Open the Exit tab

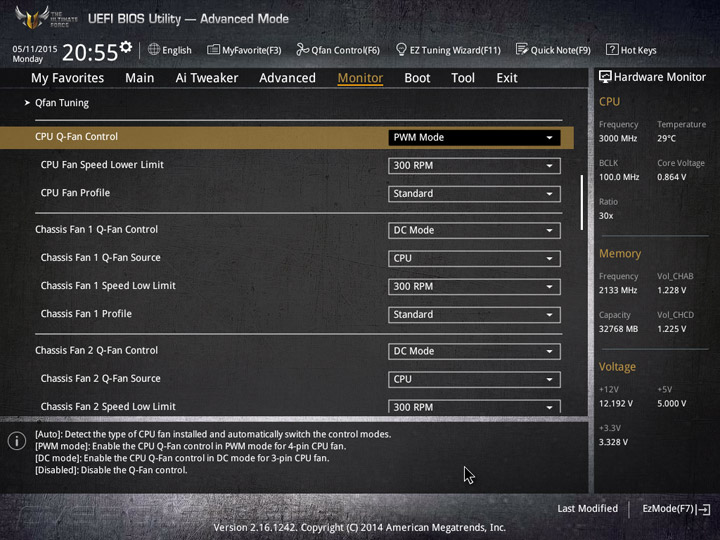click(x=507, y=78)
